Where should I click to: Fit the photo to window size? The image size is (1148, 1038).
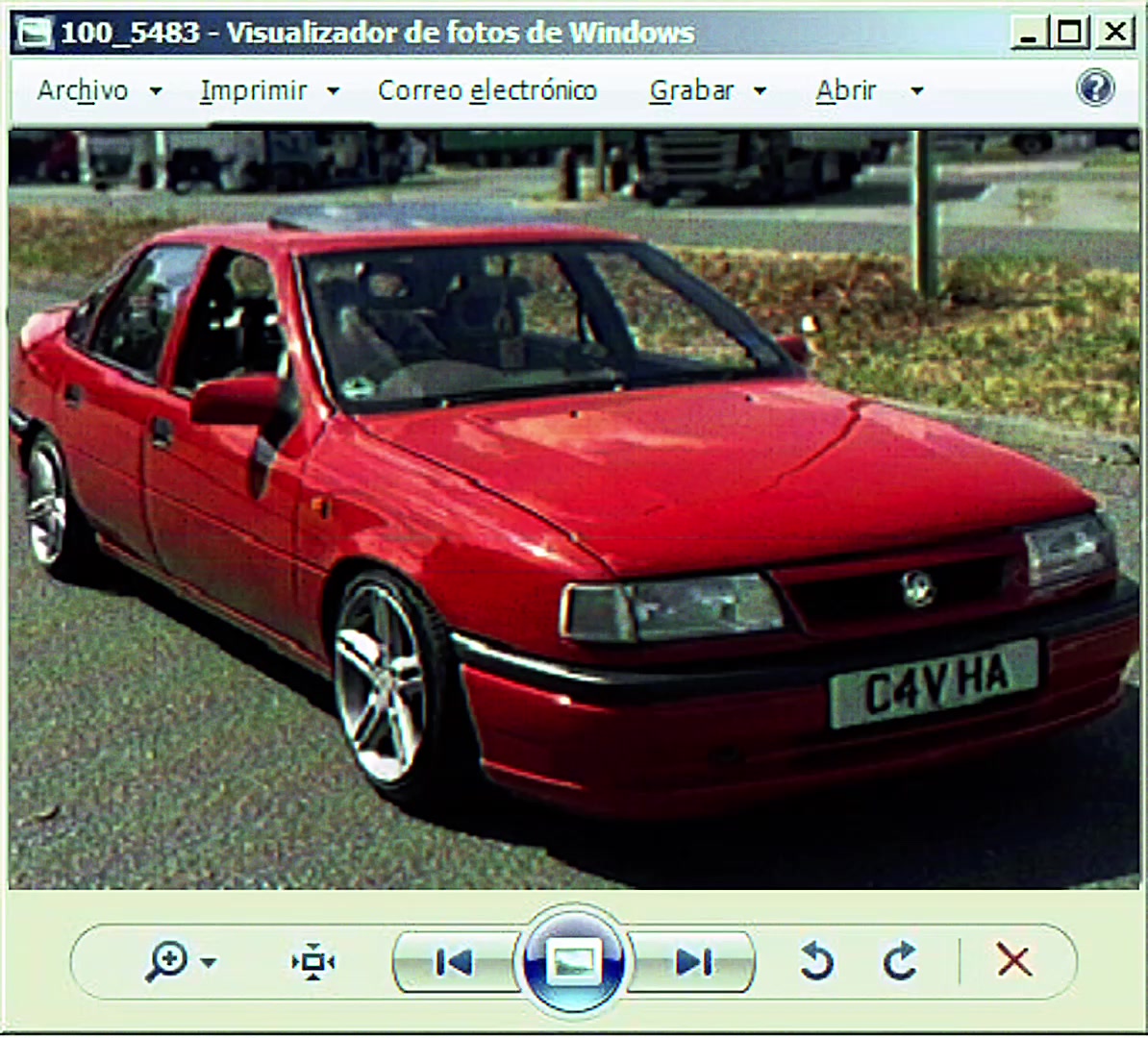313,962
